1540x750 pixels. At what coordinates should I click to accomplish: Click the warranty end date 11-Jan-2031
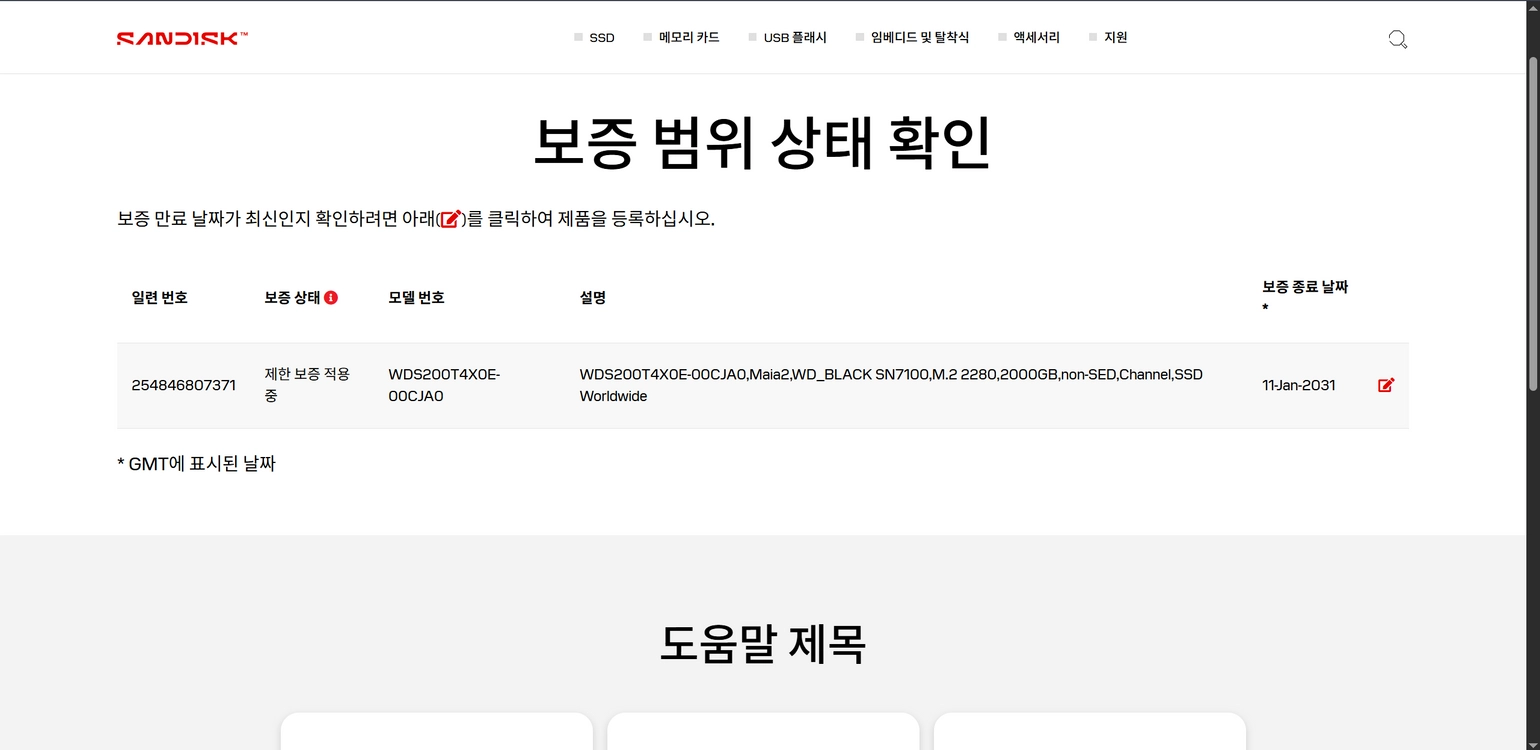point(1299,385)
